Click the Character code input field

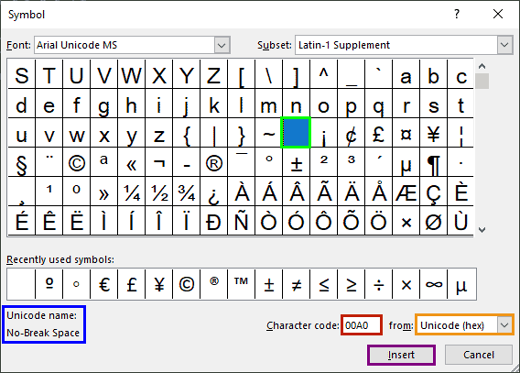click(x=361, y=325)
